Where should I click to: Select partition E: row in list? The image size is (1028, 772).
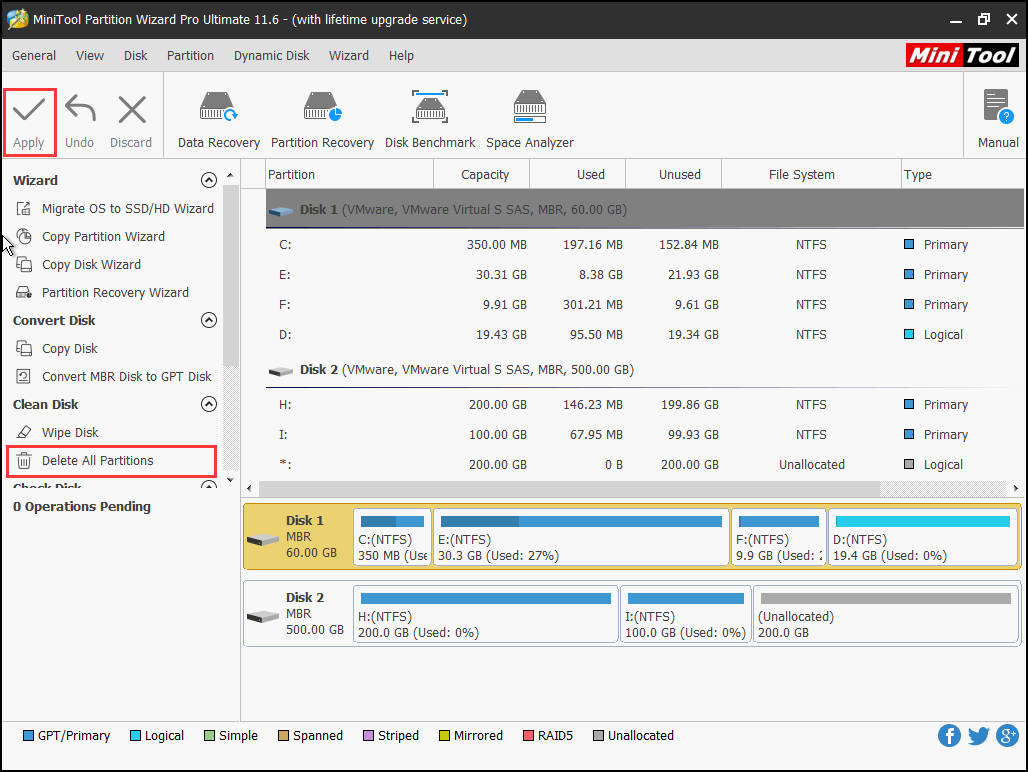[x=644, y=275]
